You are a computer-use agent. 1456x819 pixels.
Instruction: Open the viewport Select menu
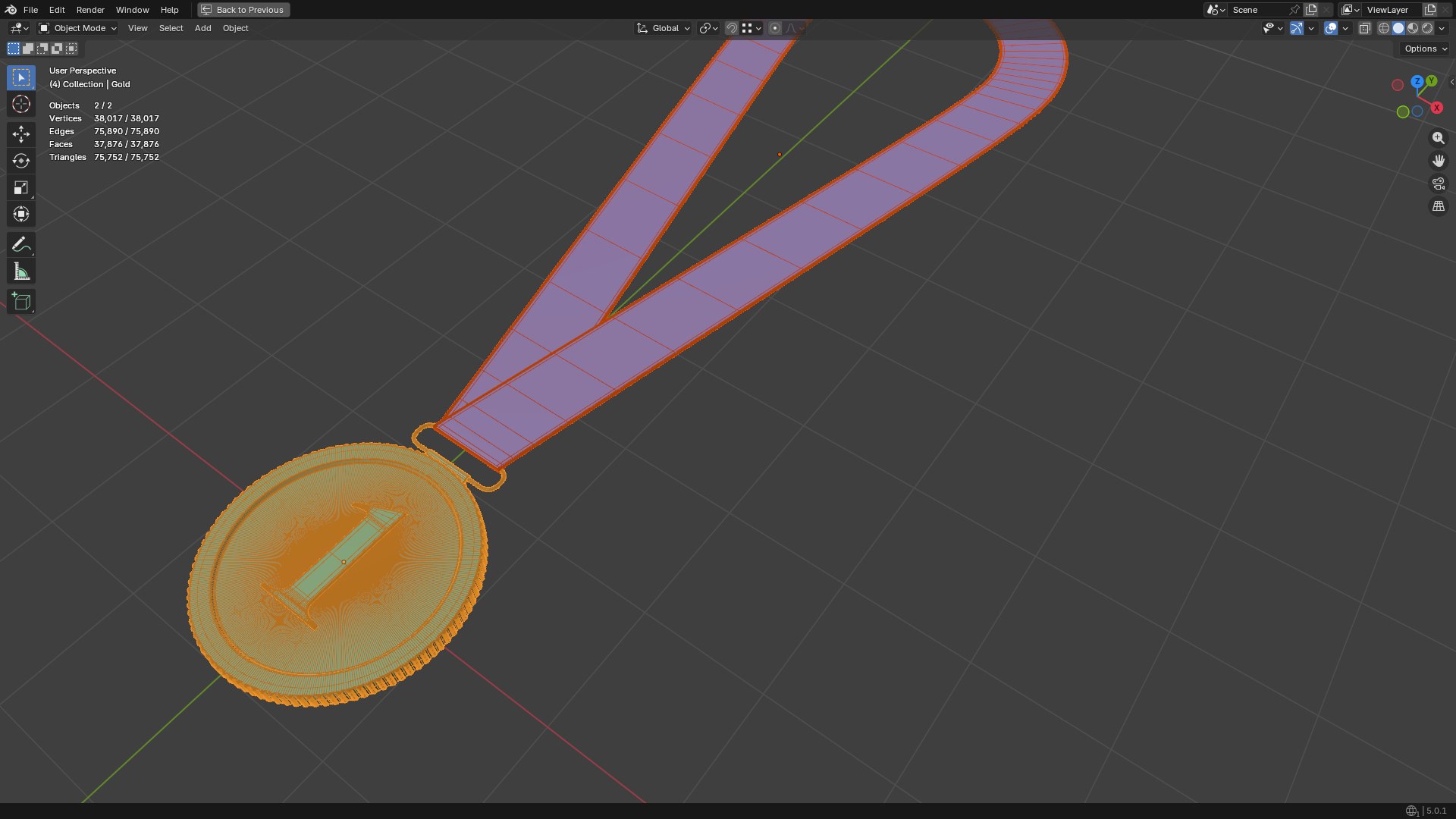[x=171, y=28]
